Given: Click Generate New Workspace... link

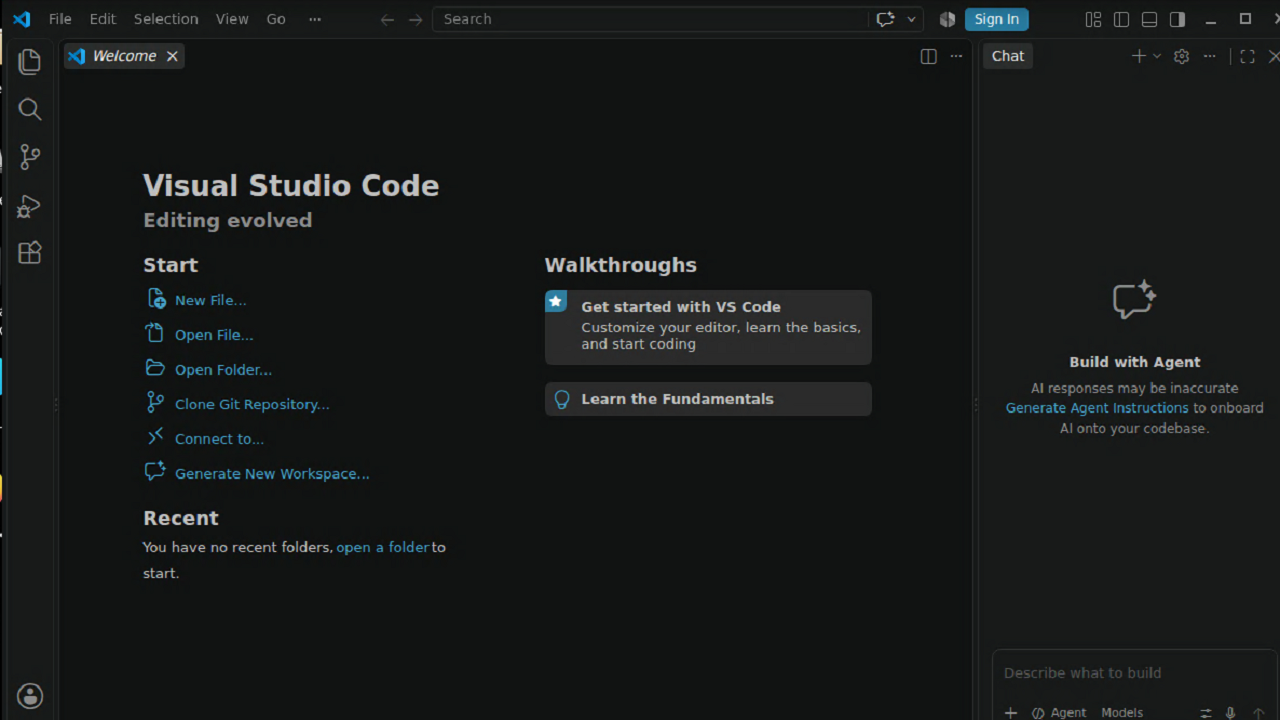Looking at the screenshot, I should click(272, 474).
